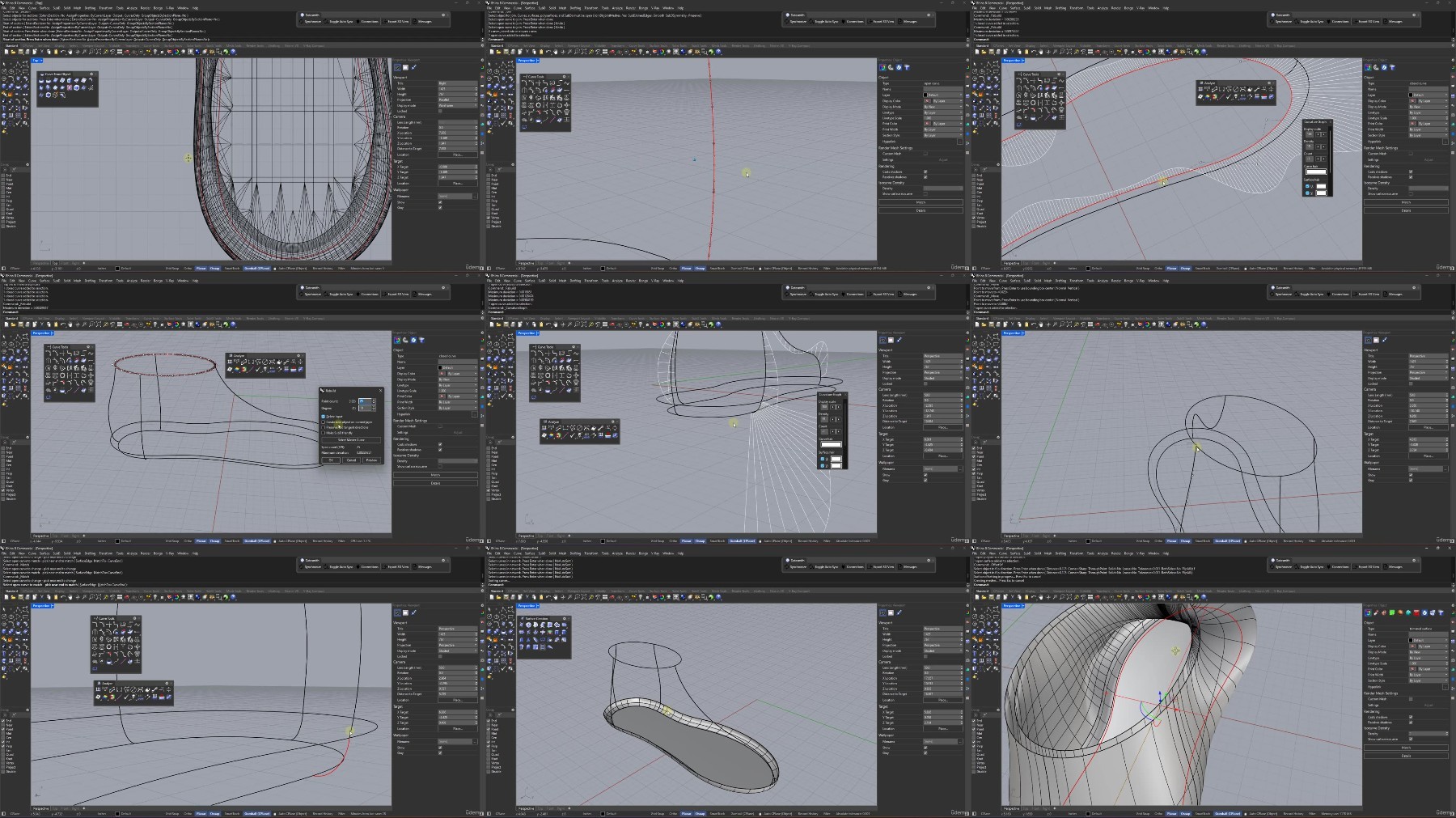Open Projection dropdown in Surface Creation window
1456x818 pixels.
[943, 645]
